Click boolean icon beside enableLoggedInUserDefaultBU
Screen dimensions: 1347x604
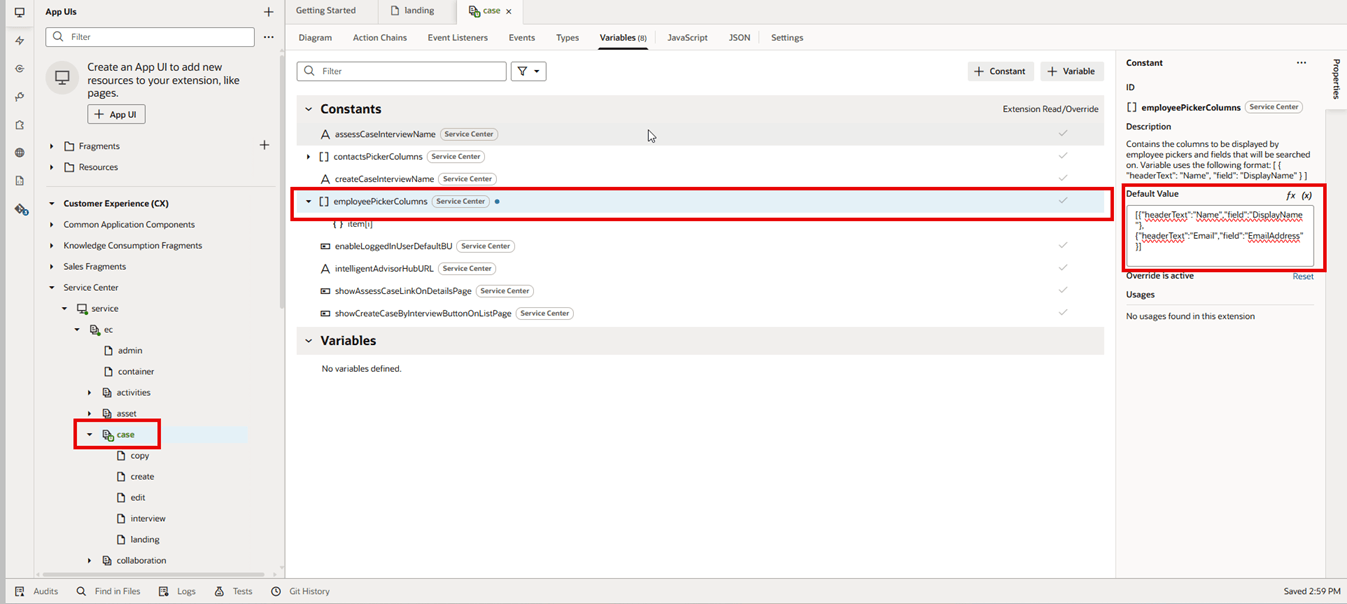tap(325, 246)
